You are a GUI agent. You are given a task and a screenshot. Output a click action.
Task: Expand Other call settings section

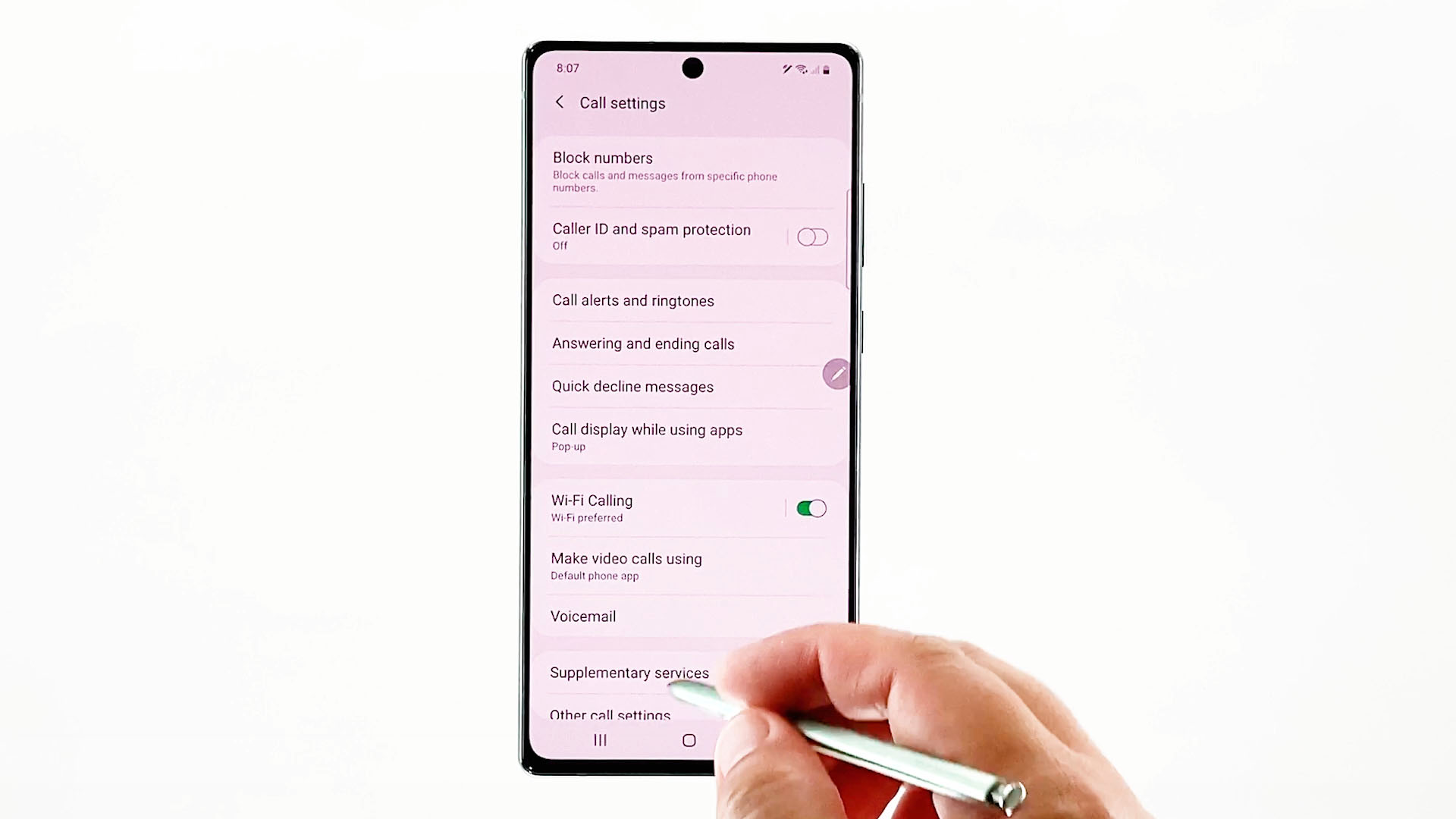coord(610,715)
